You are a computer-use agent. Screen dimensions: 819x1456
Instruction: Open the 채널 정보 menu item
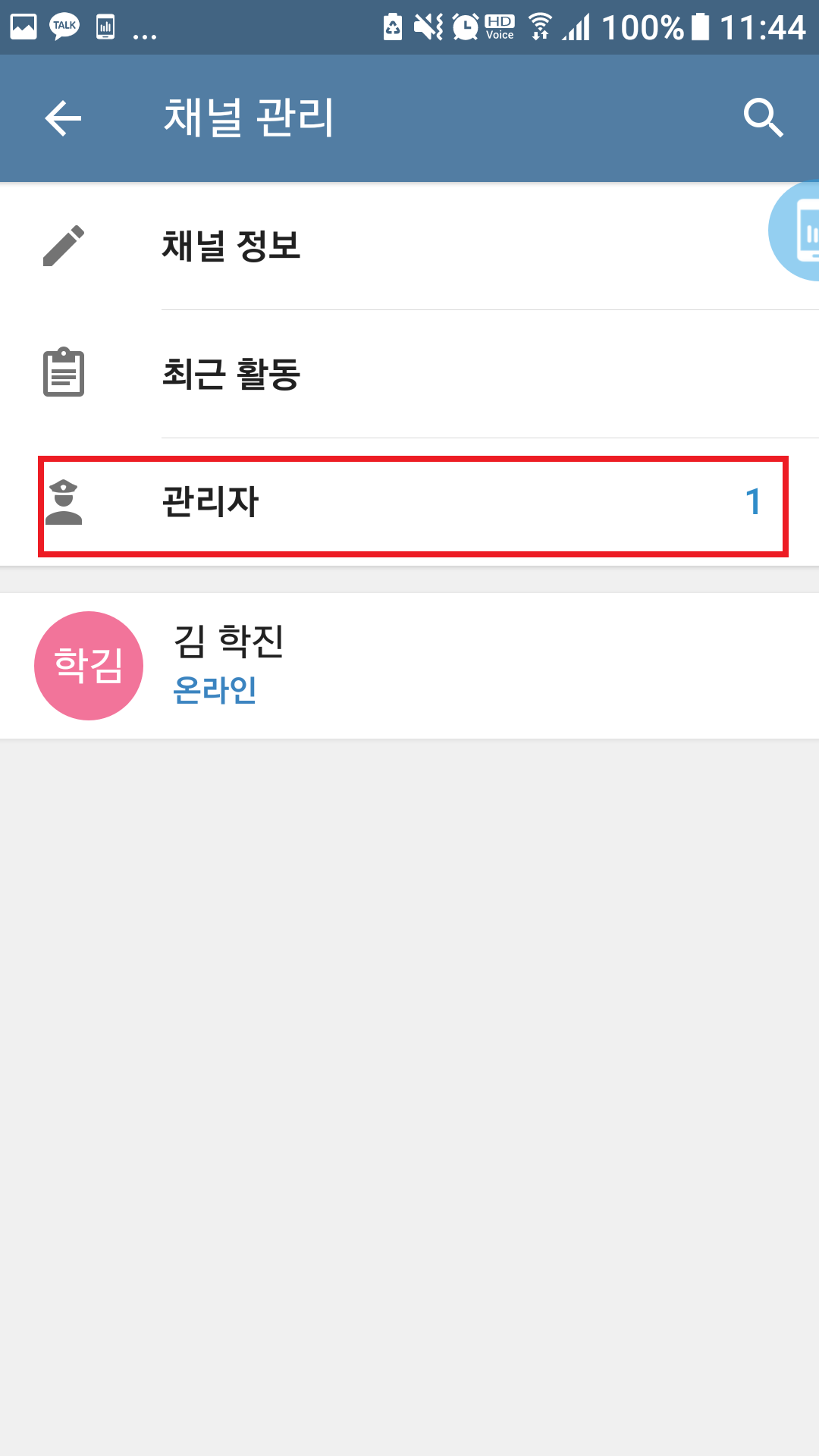[231, 246]
